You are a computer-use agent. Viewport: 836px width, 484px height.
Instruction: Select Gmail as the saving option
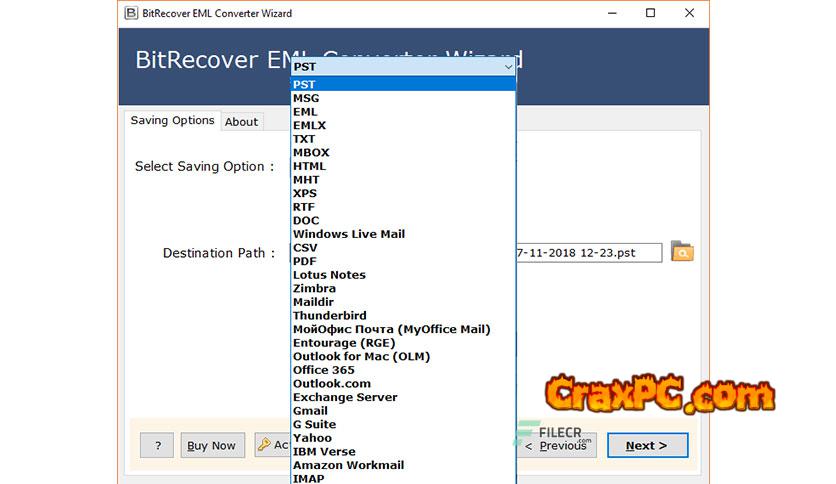point(310,411)
